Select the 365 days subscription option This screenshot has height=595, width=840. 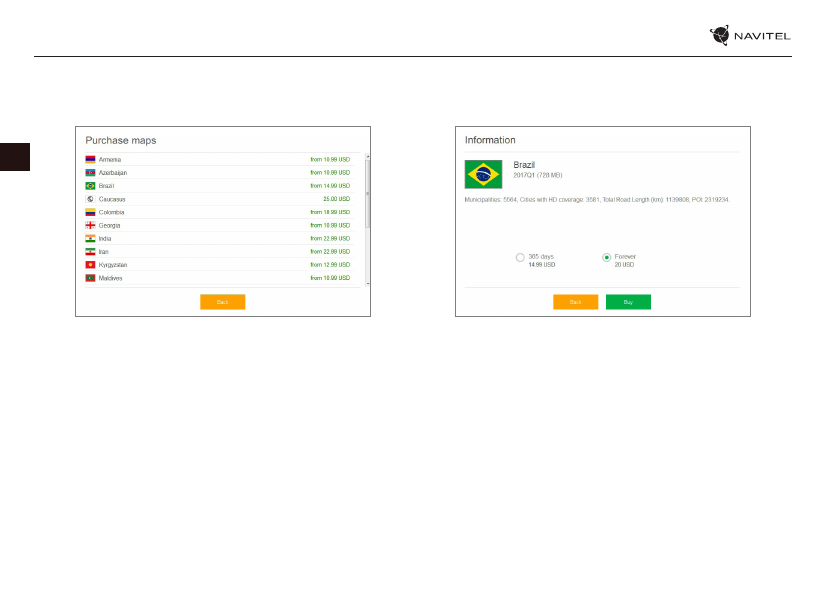tap(520, 258)
